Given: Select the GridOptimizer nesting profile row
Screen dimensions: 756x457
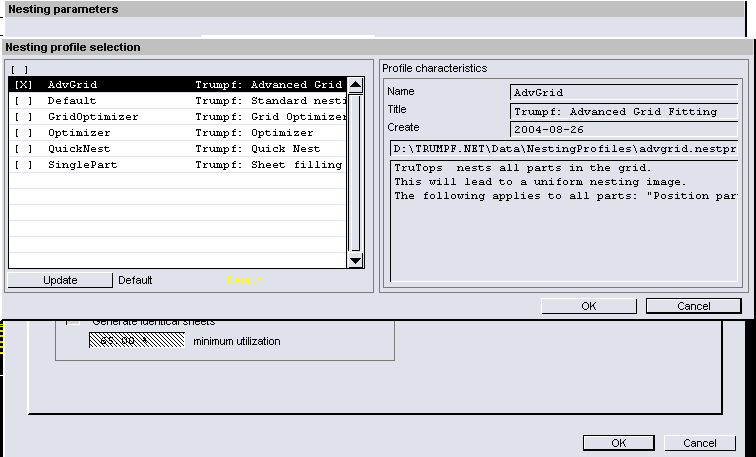Looking at the screenshot, I should pyautogui.click(x=177, y=117).
